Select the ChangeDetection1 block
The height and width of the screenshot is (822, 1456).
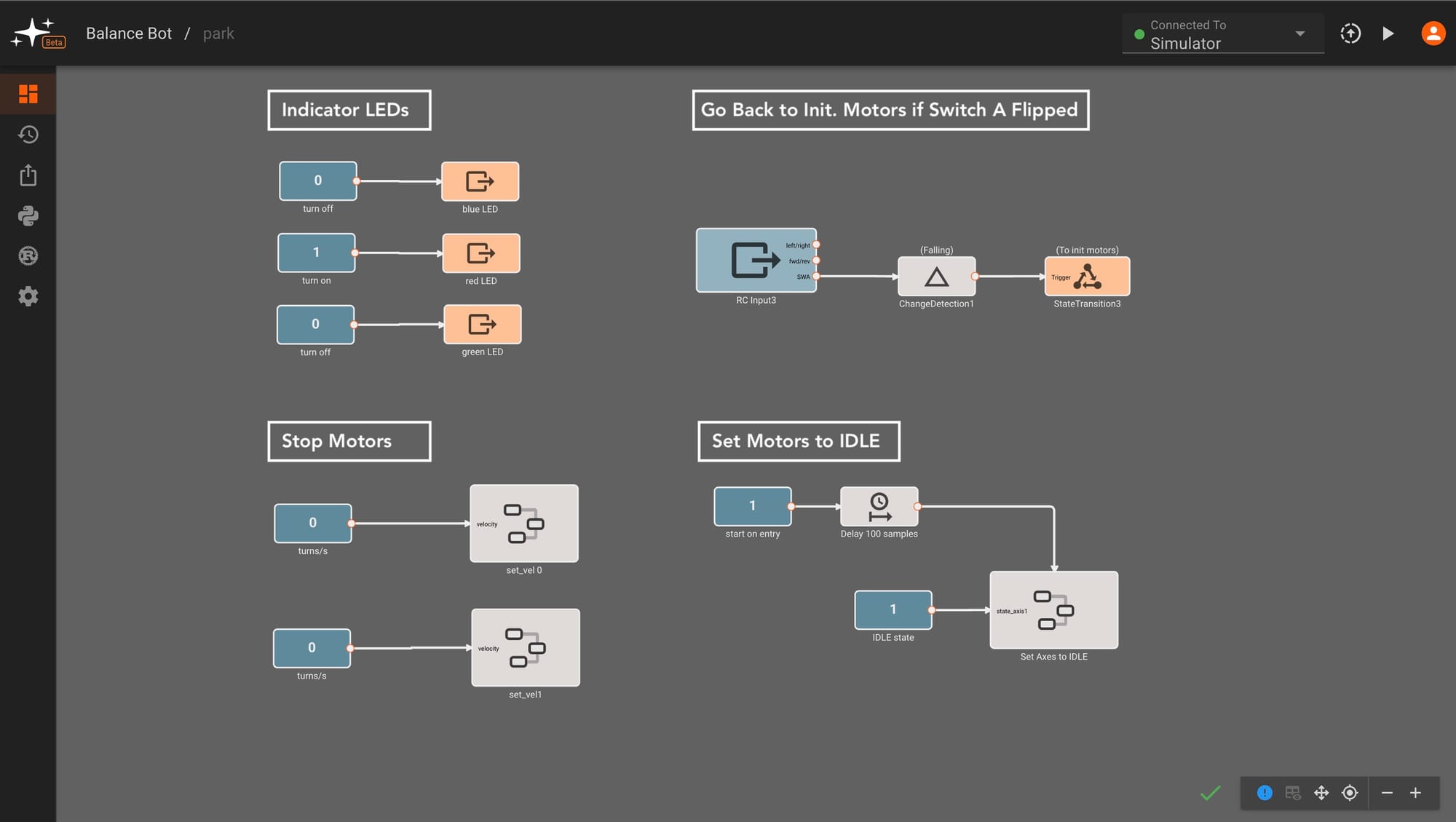[x=936, y=277]
